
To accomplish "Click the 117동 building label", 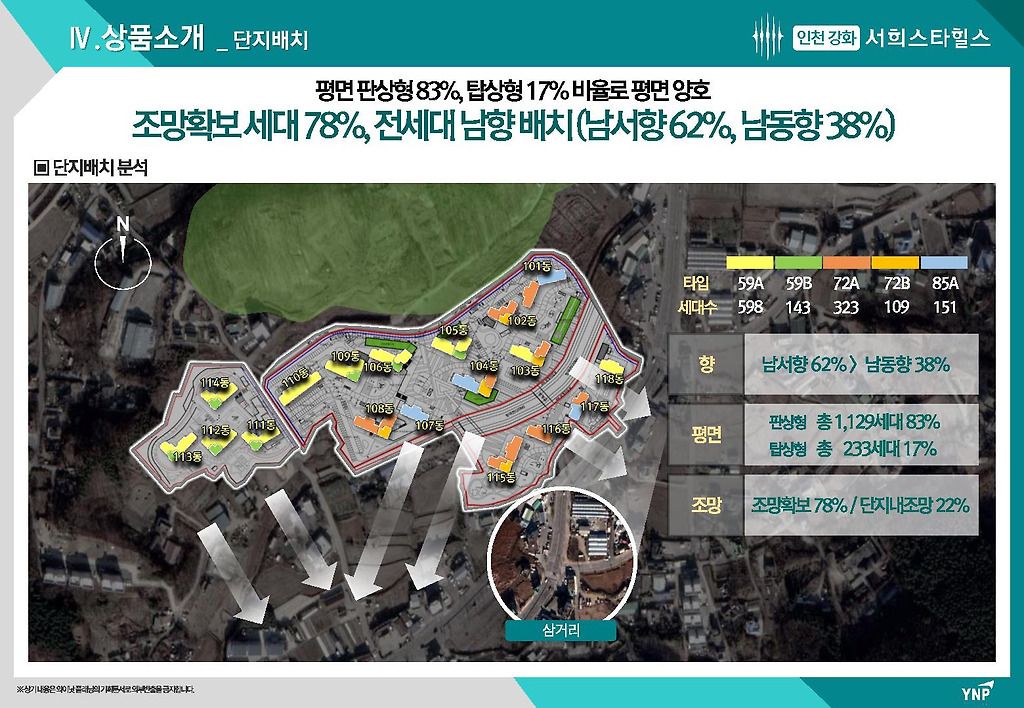I will click(x=594, y=406).
